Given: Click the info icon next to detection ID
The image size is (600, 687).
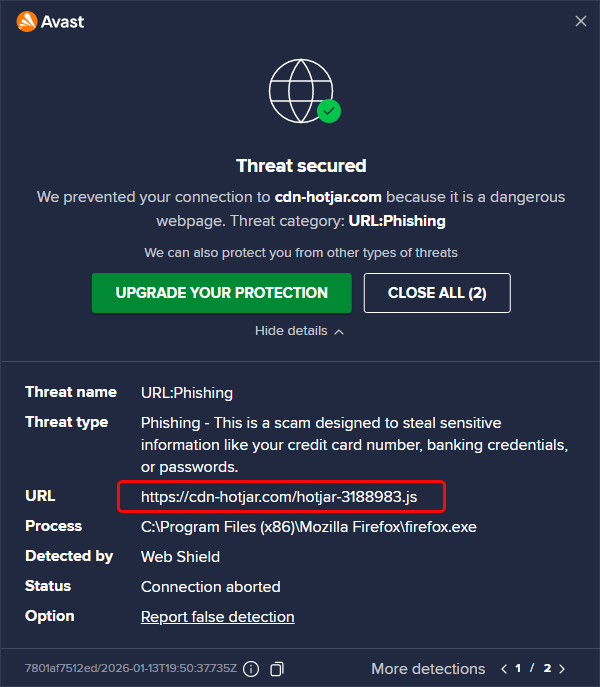Looking at the screenshot, I should pyautogui.click(x=251, y=668).
